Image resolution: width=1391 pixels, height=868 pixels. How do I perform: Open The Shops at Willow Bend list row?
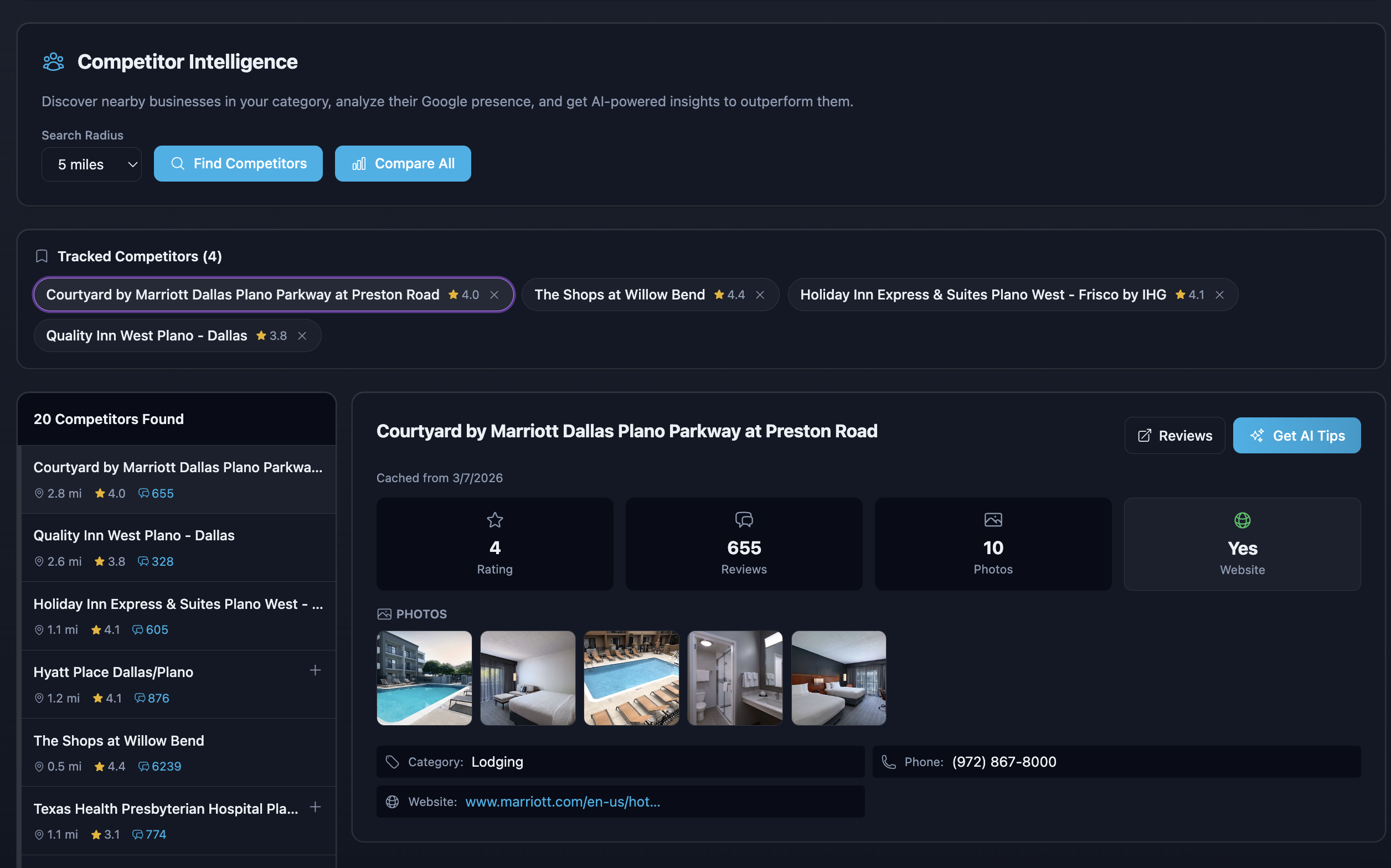(x=178, y=753)
